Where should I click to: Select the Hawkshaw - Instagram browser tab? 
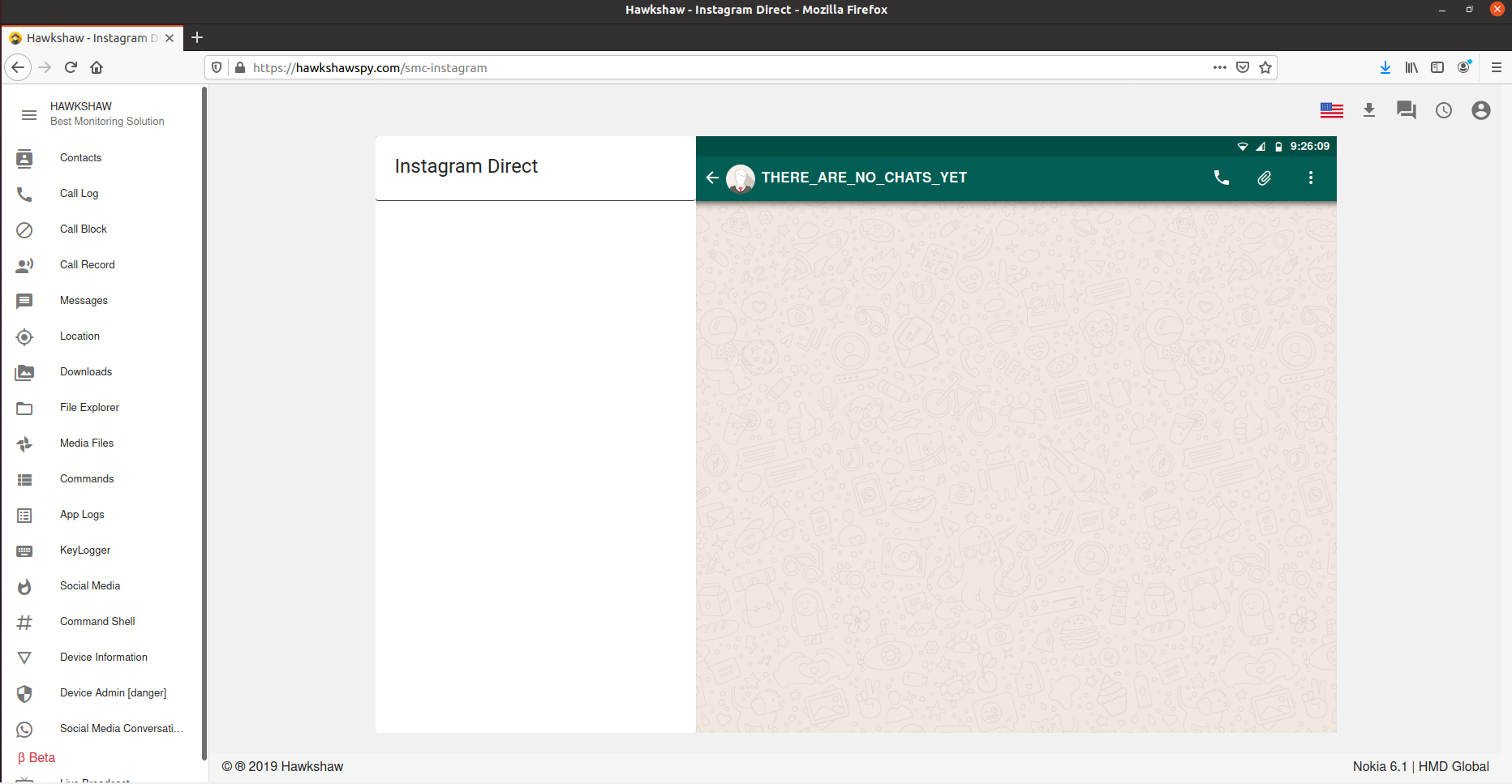(92, 38)
